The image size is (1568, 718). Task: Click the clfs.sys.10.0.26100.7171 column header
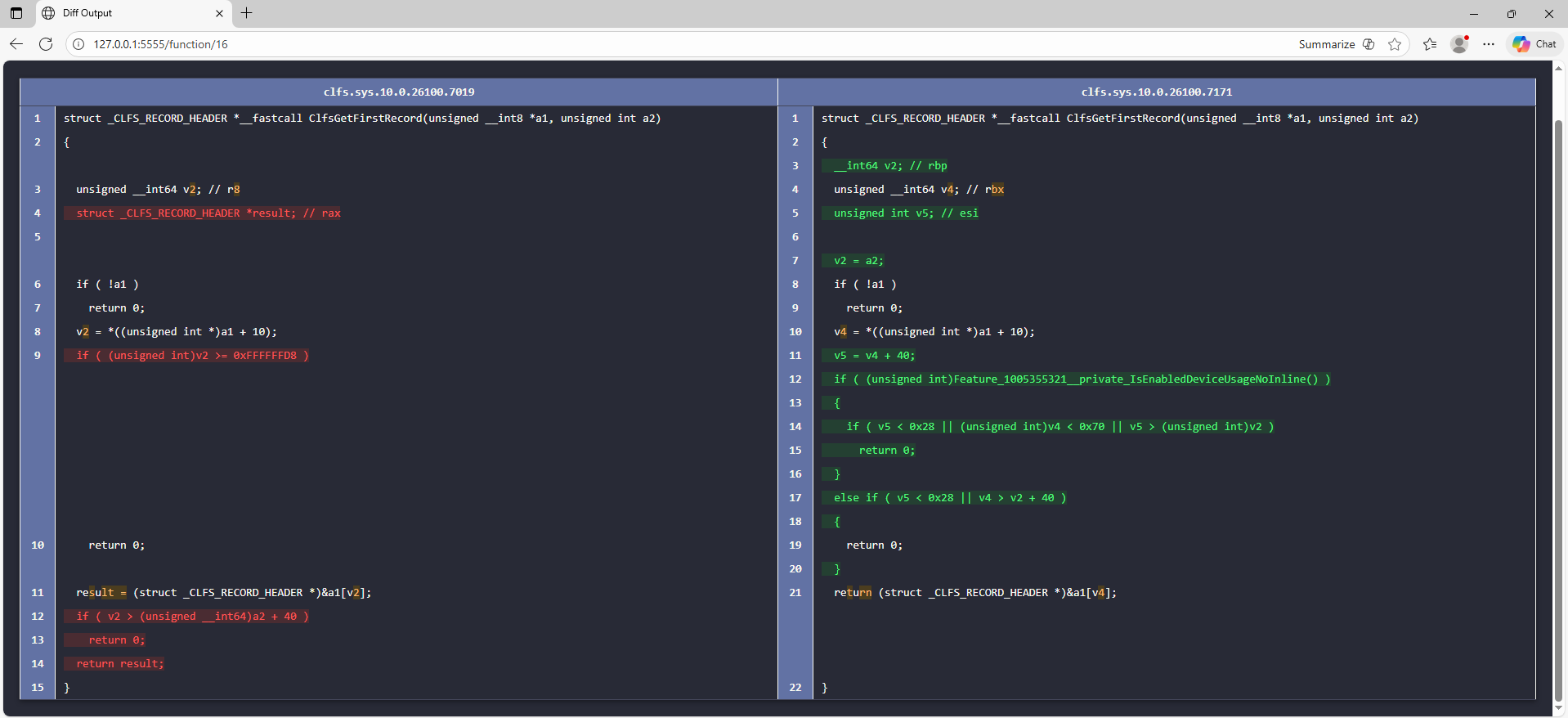pos(1156,92)
